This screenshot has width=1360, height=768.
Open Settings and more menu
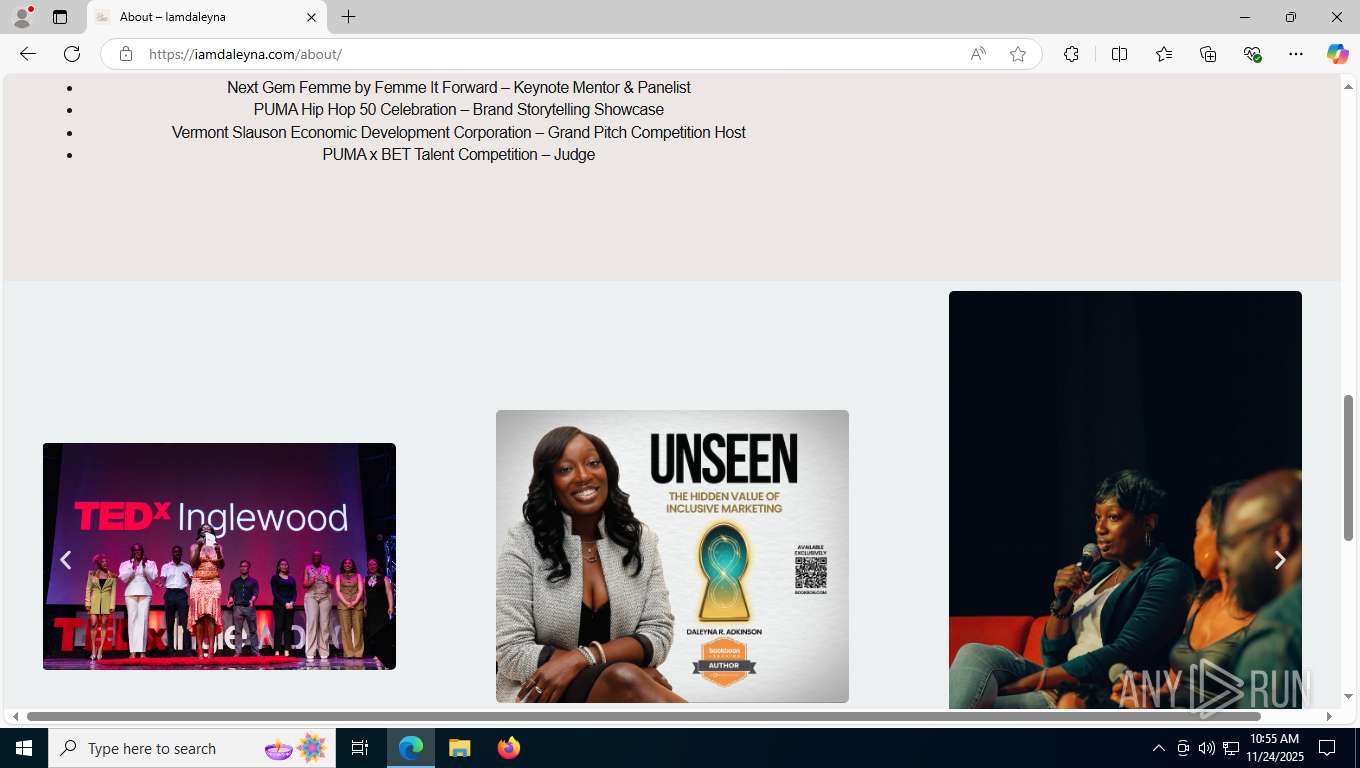click(x=1296, y=54)
